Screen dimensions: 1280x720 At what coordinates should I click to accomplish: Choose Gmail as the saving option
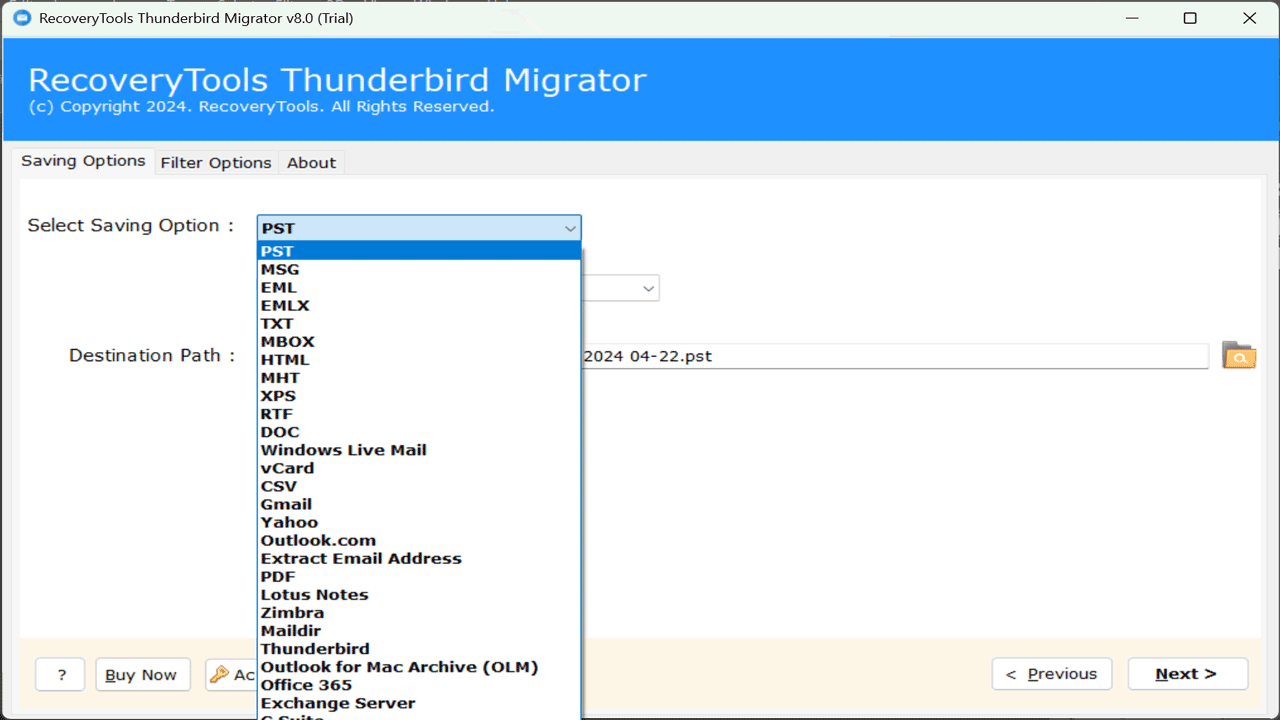[x=419, y=504]
